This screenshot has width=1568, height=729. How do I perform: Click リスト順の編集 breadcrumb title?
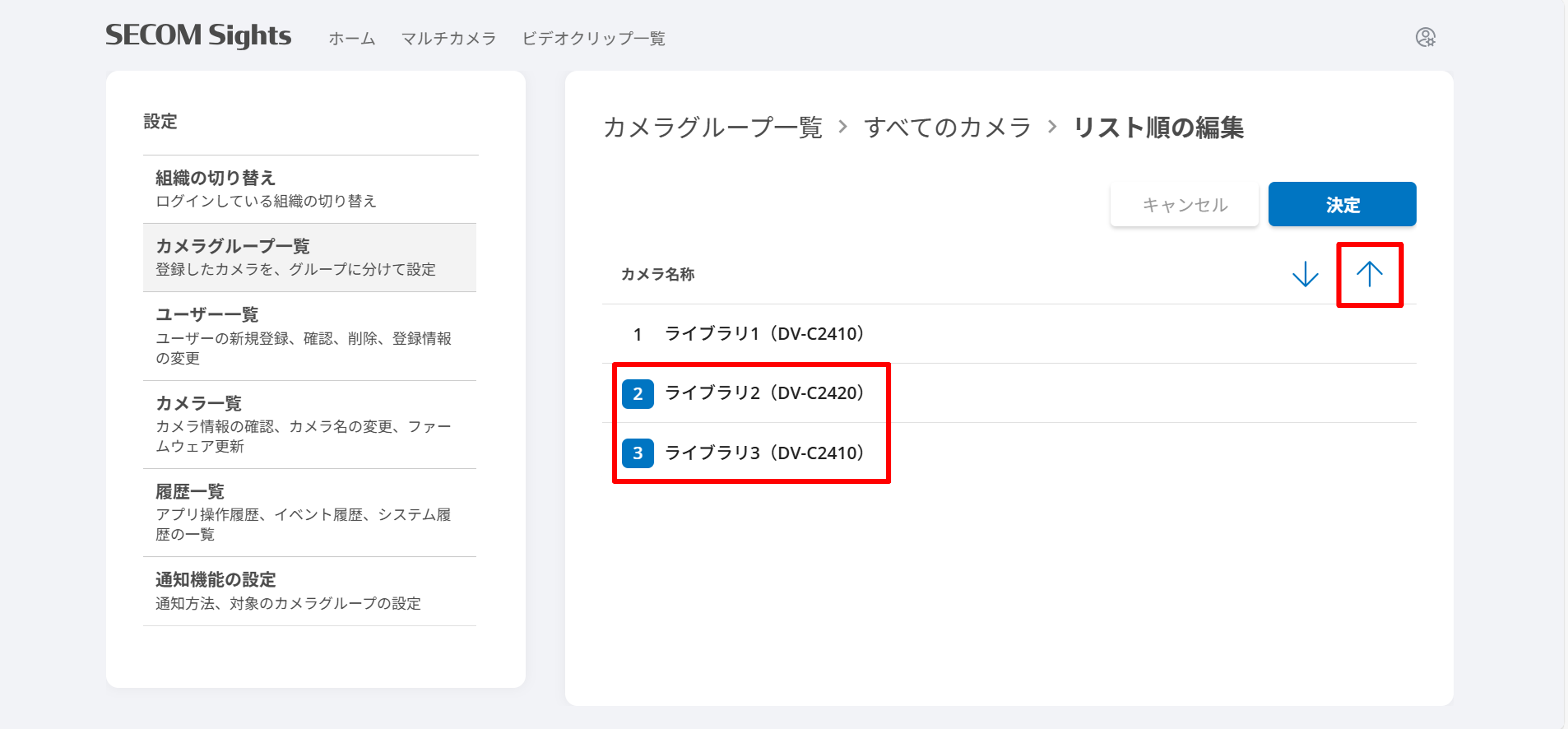click(x=1158, y=128)
